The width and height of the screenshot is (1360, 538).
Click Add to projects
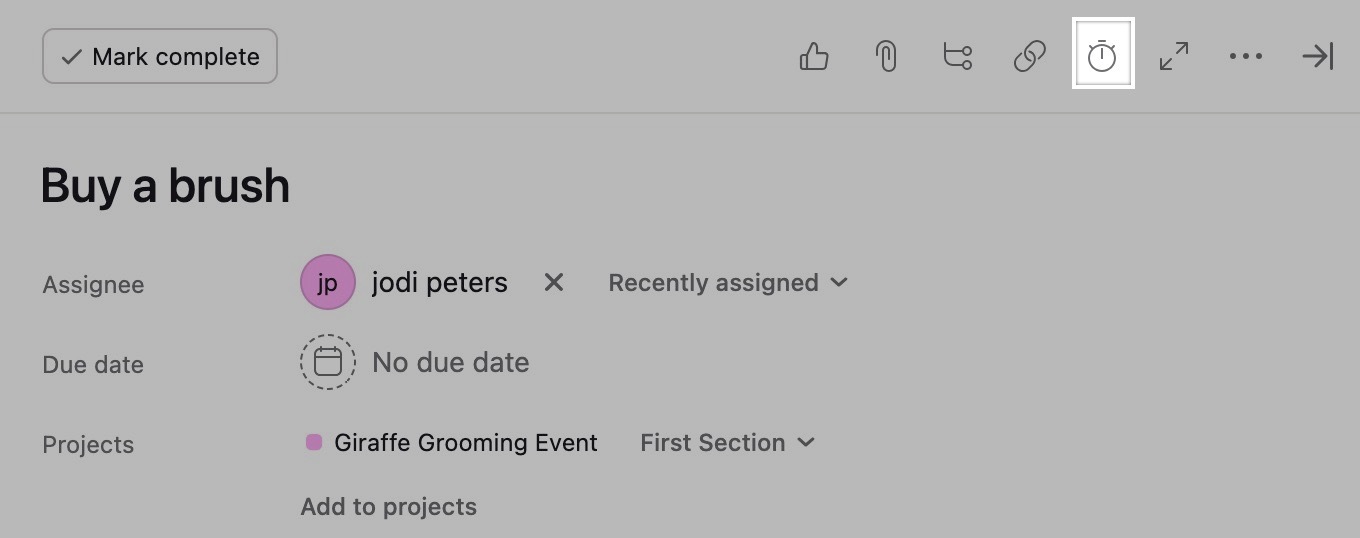[388, 507]
